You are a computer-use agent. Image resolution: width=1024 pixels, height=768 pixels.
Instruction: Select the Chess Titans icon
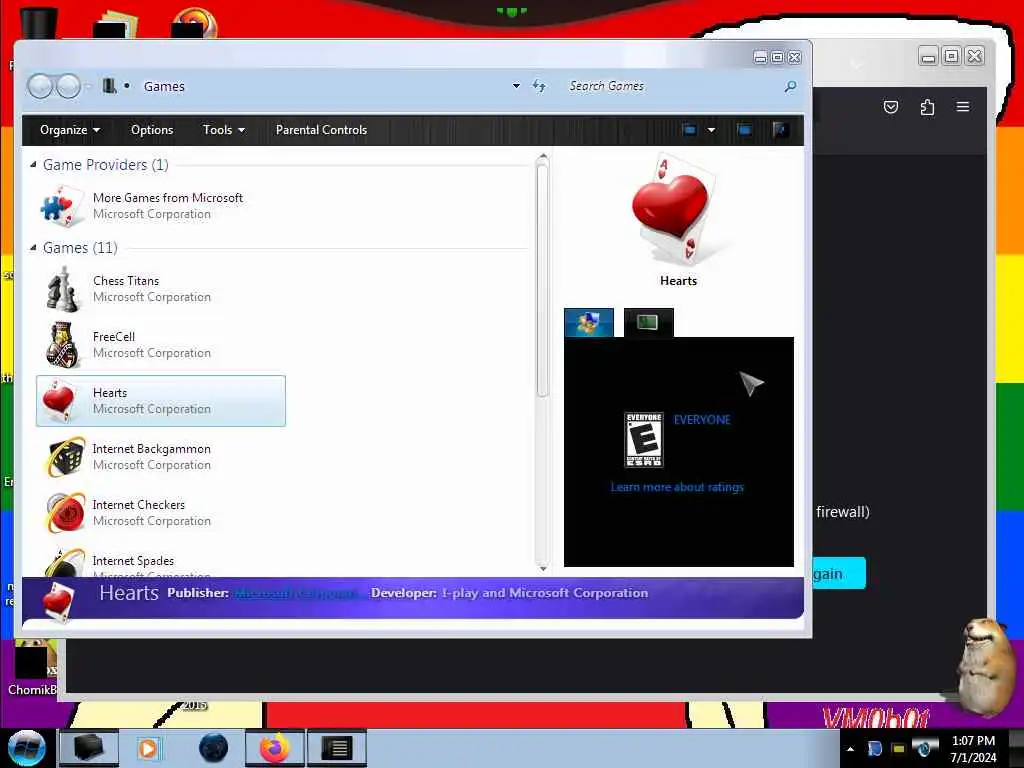[63, 289]
